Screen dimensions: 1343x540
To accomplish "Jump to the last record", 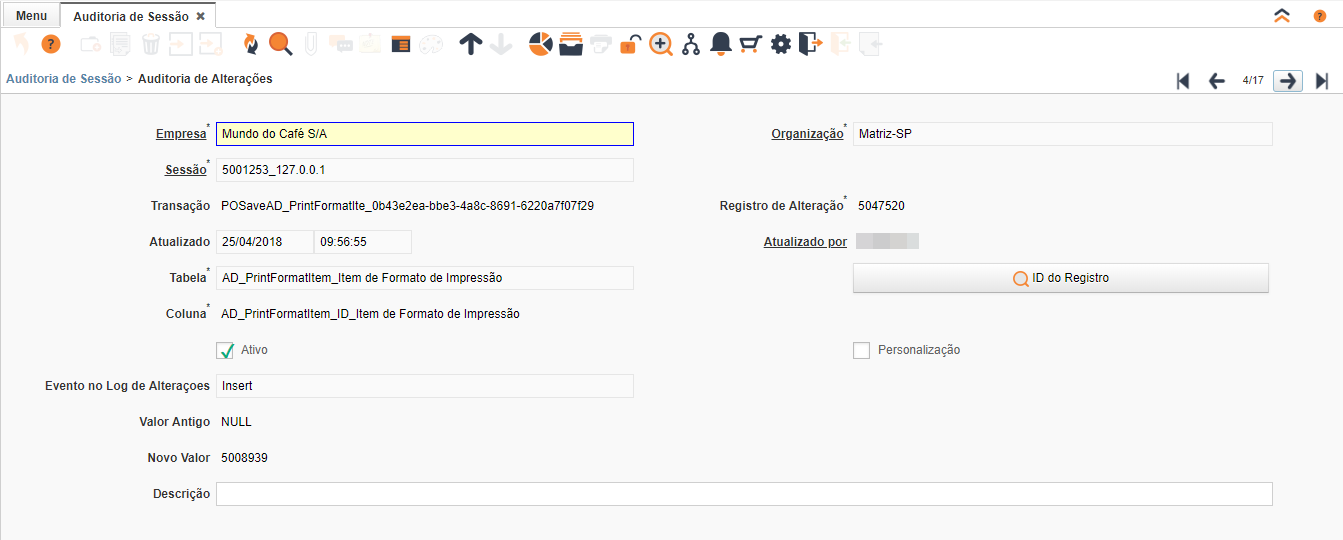I will coord(1322,81).
